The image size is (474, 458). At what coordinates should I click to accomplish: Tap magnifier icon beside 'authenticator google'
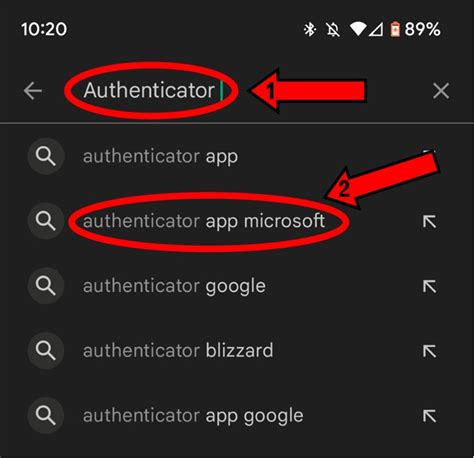click(46, 286)
